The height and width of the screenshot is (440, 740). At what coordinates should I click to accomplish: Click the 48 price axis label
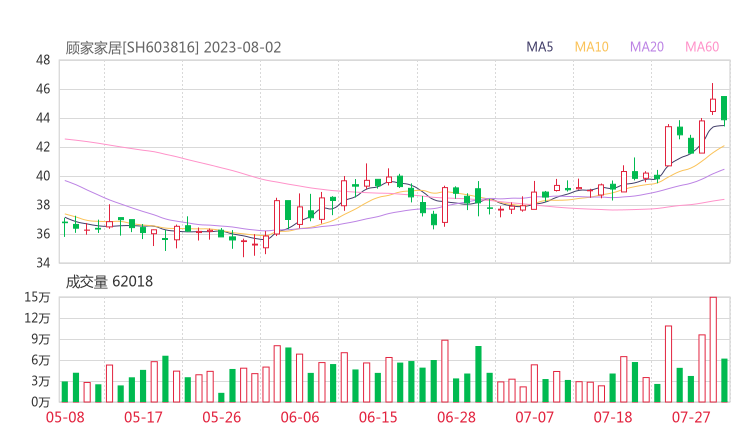(43, 60)
